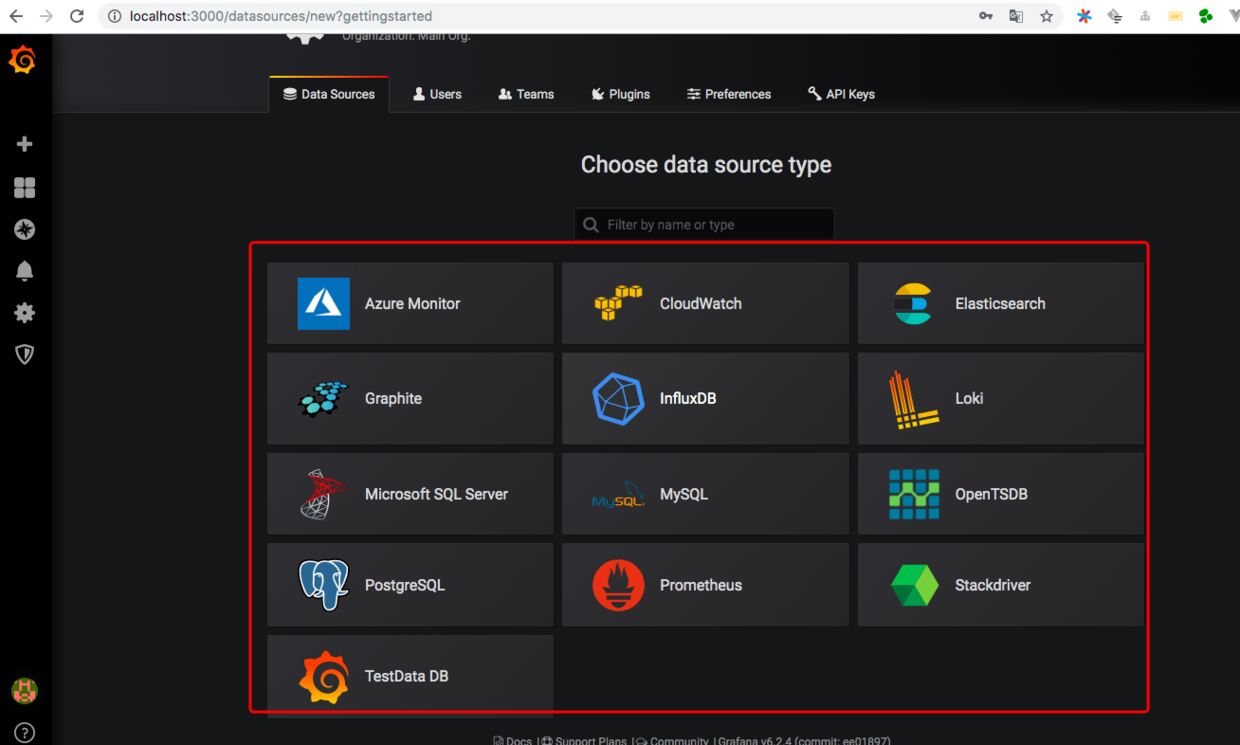Open the Configuration gear icon
1240x745 pixels.
click(25, 313)
